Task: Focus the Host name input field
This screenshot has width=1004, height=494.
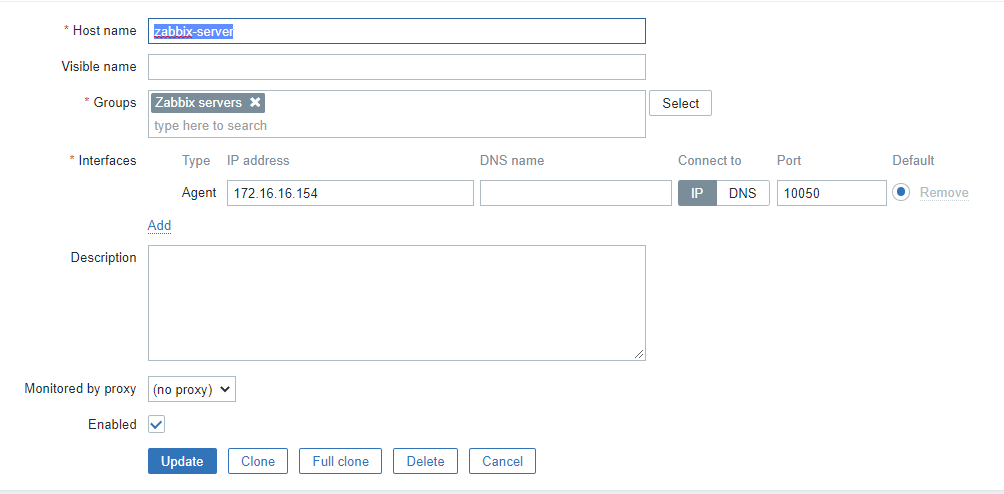Action: pos(397,31)
